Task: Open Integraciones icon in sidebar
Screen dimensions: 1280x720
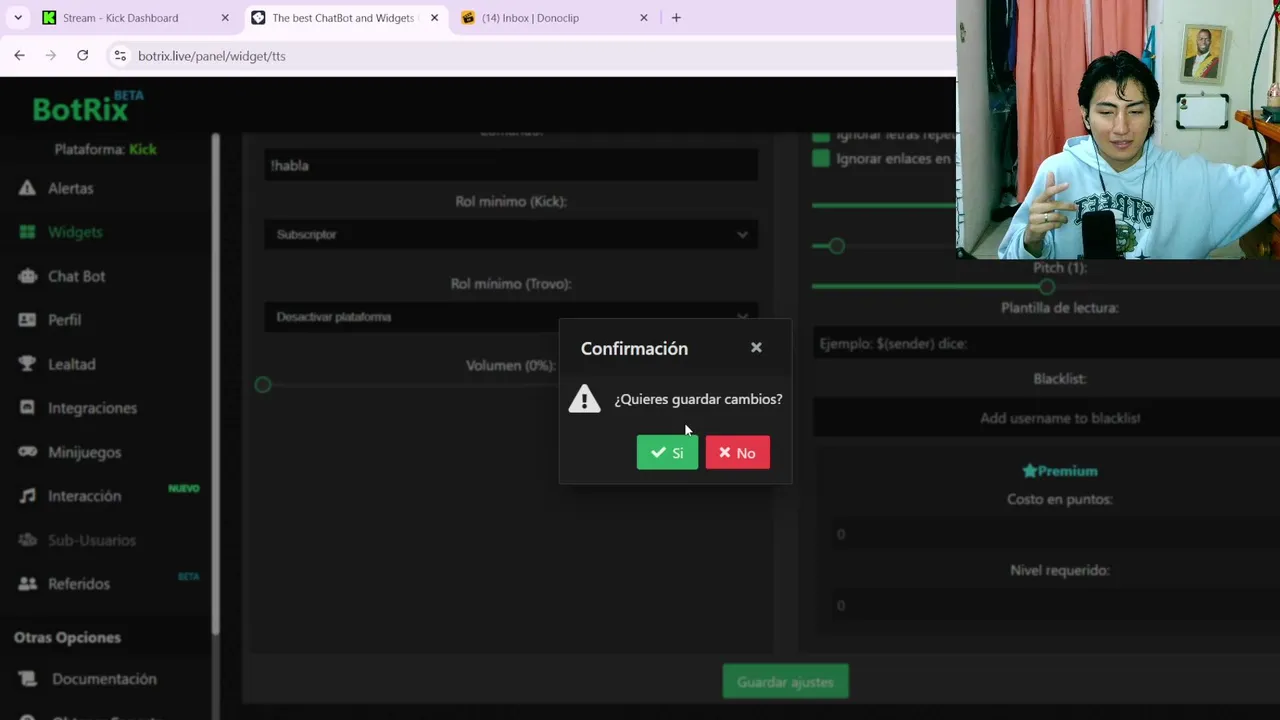Action: coord(28,408)
